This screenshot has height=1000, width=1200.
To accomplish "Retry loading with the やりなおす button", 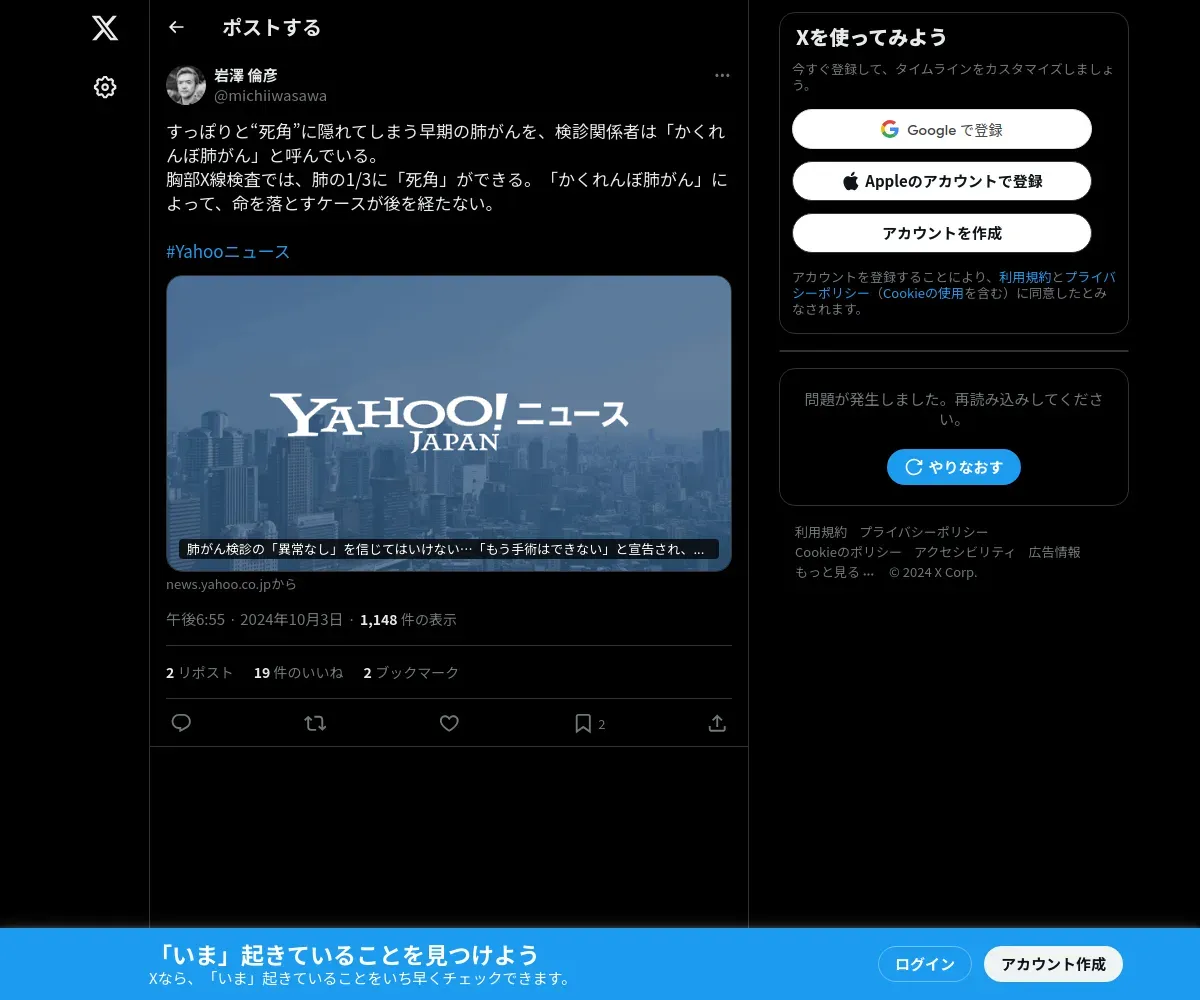I will [954, 467].
